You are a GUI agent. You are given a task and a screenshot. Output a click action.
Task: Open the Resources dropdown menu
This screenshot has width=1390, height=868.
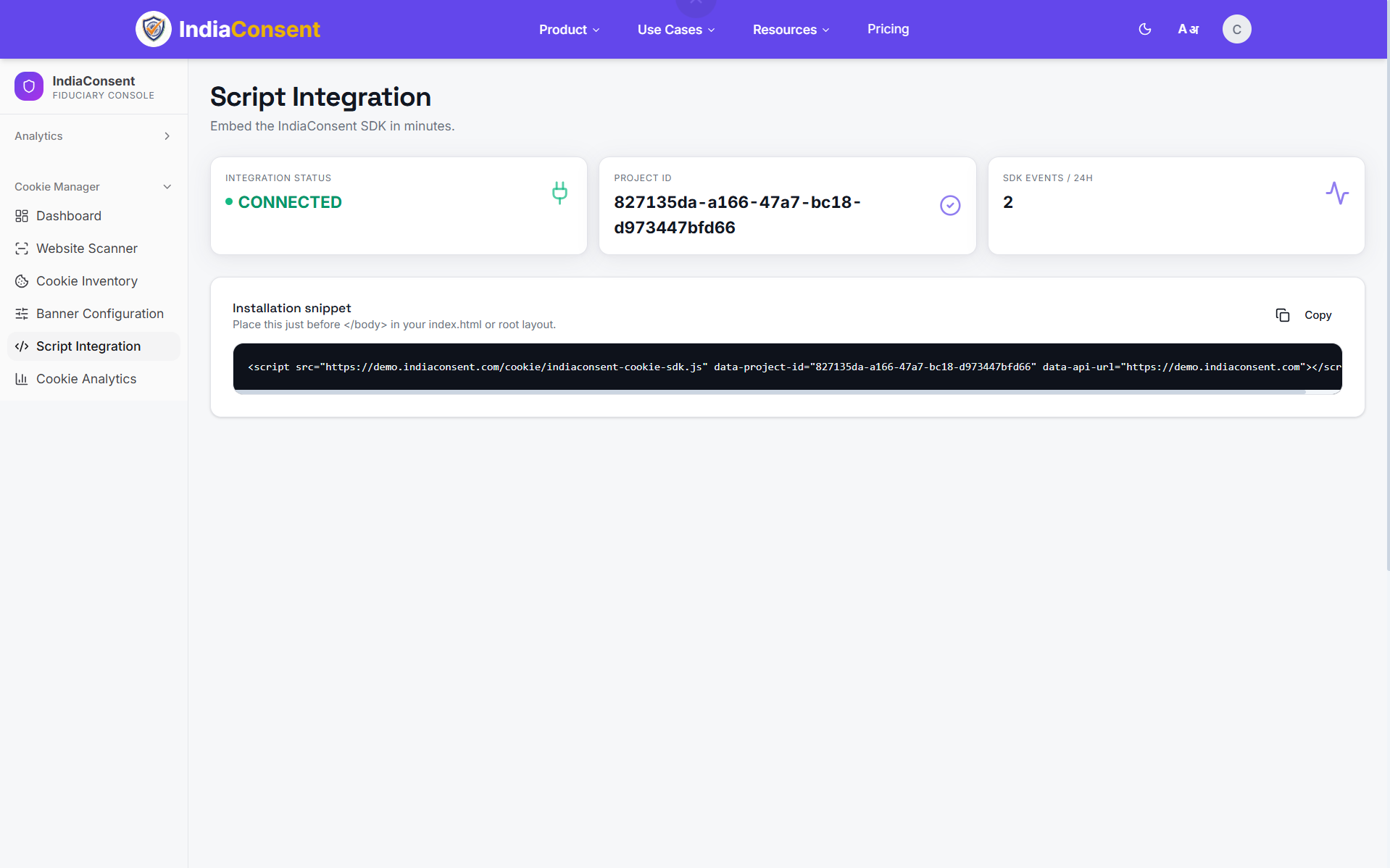pos(791,30)
